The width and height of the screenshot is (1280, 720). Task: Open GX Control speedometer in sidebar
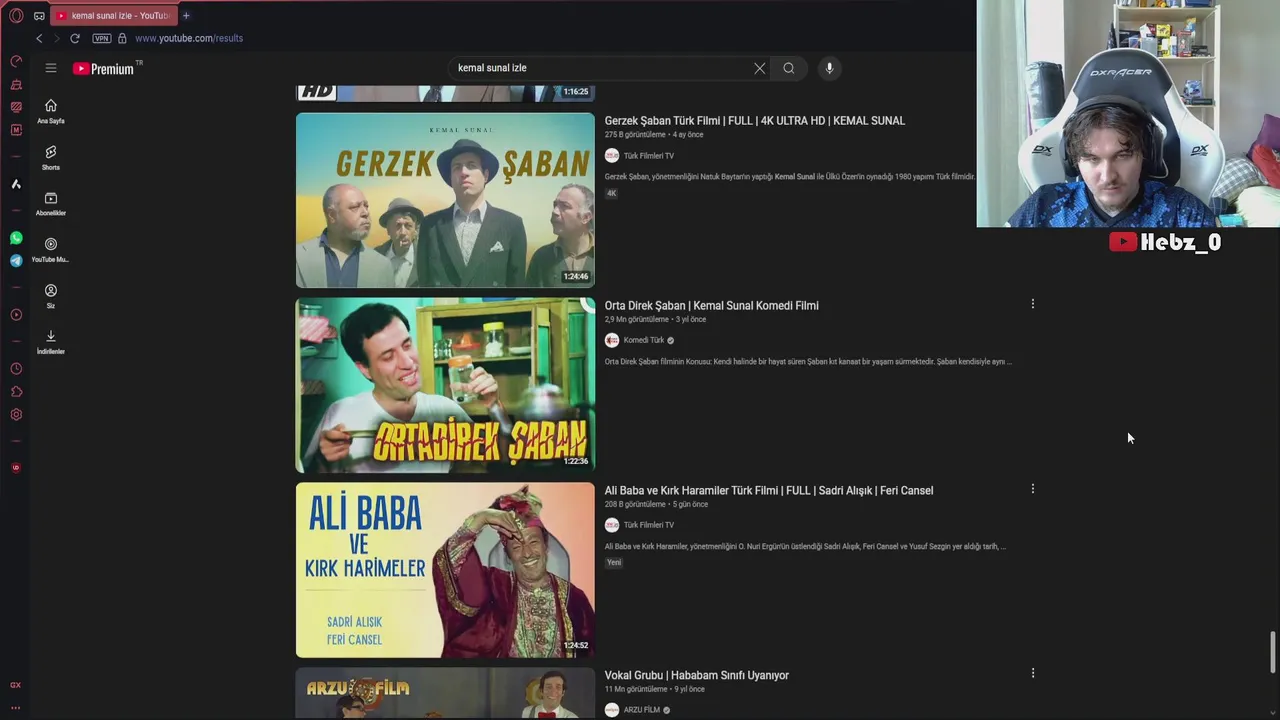pyautogui.click(x=16, y=61)
